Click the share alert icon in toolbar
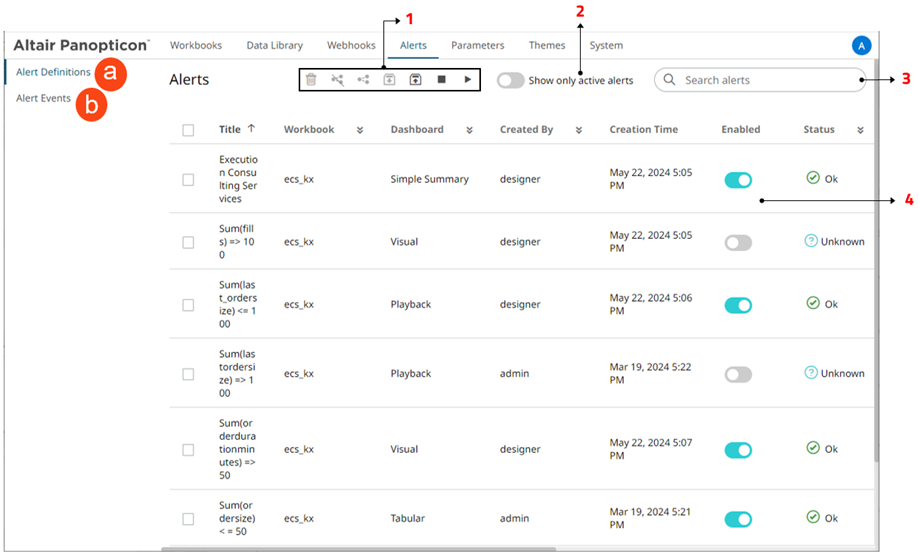Viewport: 918px width, 554px height. point(363,80)
